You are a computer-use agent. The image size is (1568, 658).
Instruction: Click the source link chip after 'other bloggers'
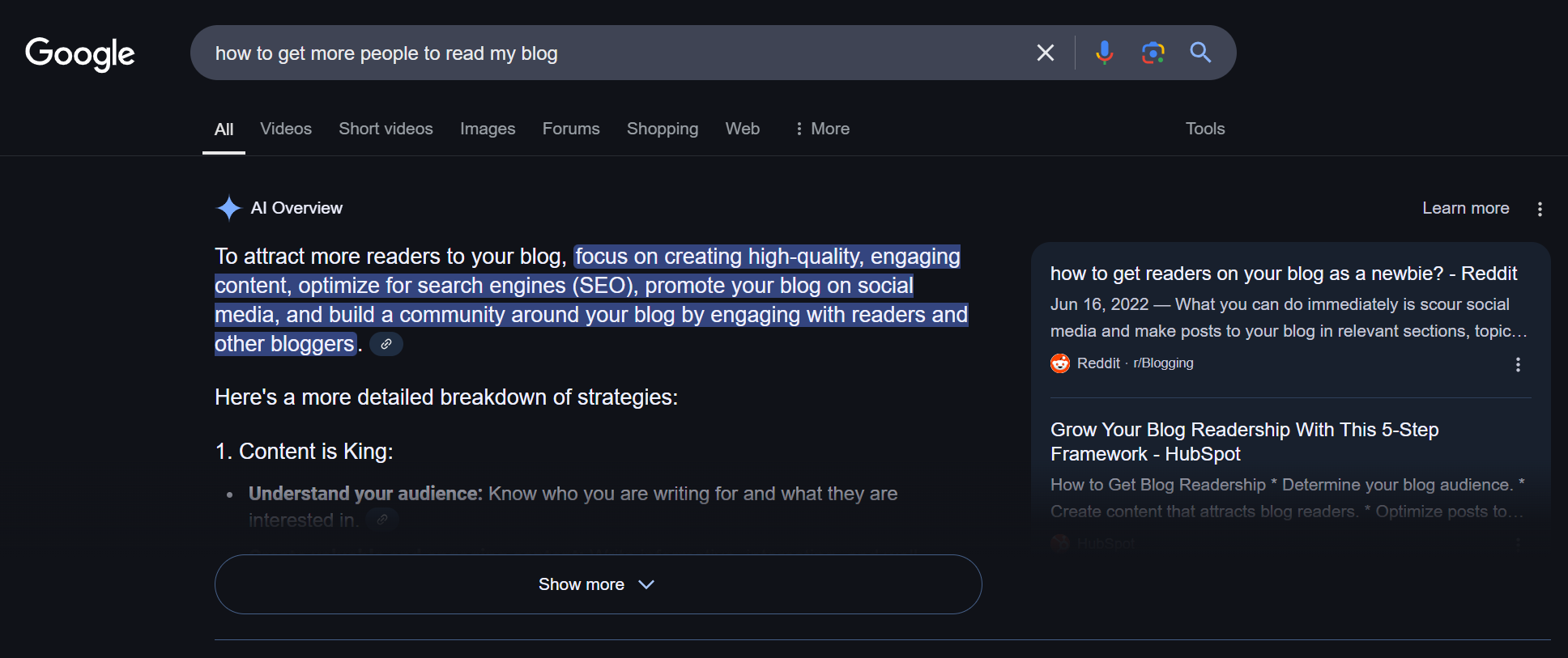pyautogui.click(x=386, y=344)
